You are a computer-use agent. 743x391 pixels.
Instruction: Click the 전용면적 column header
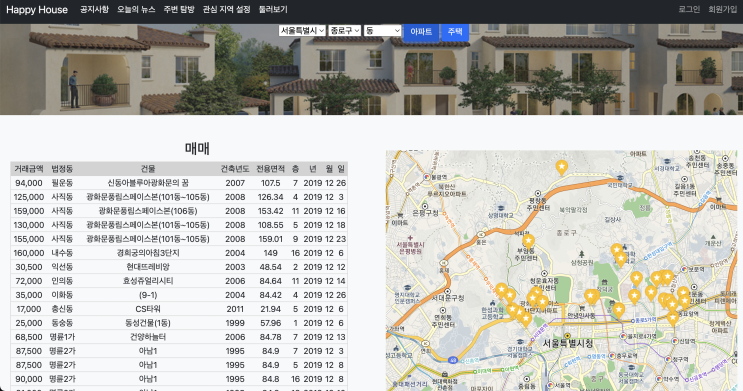271,169
